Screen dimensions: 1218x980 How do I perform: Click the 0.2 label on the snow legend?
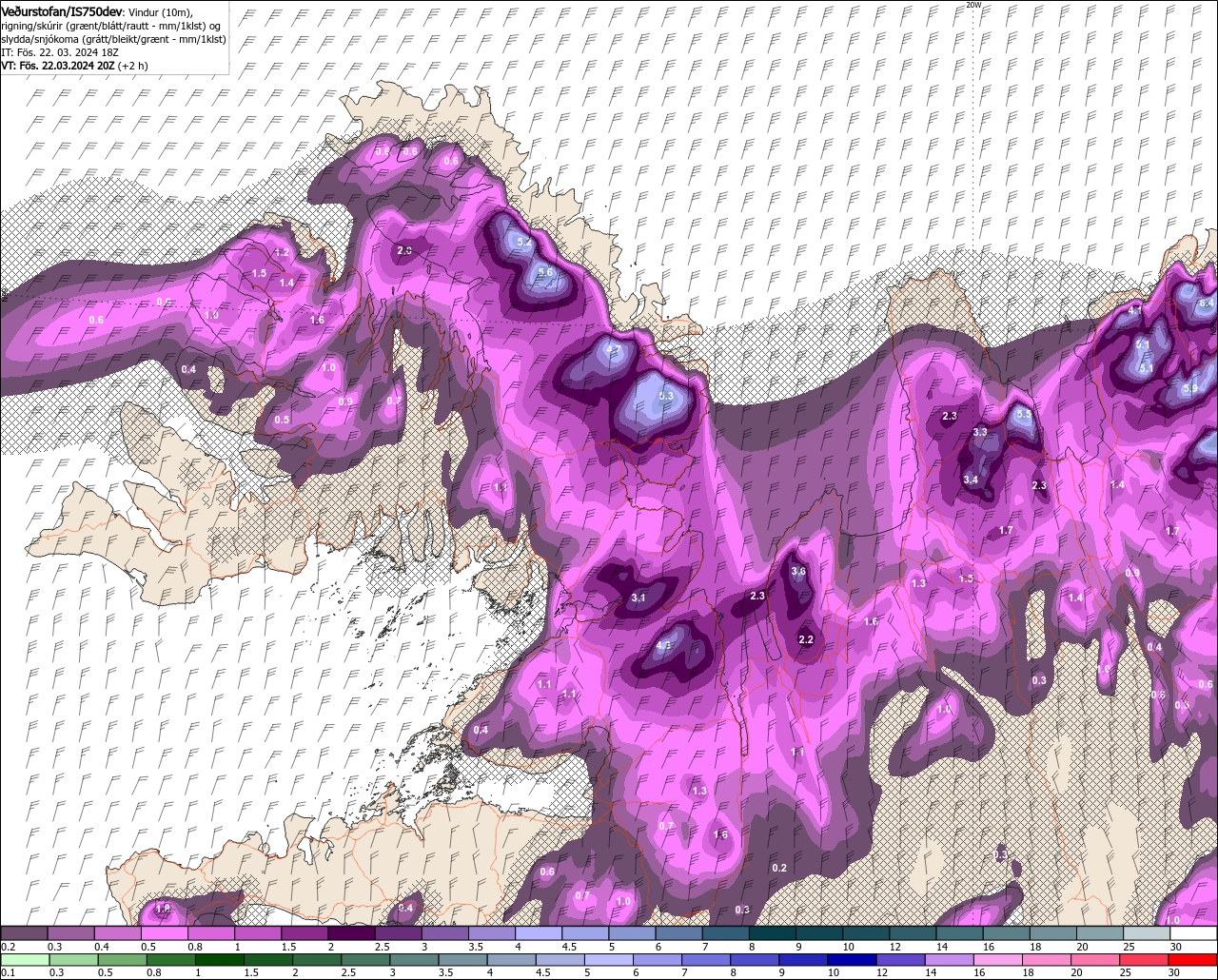[9, 947]
